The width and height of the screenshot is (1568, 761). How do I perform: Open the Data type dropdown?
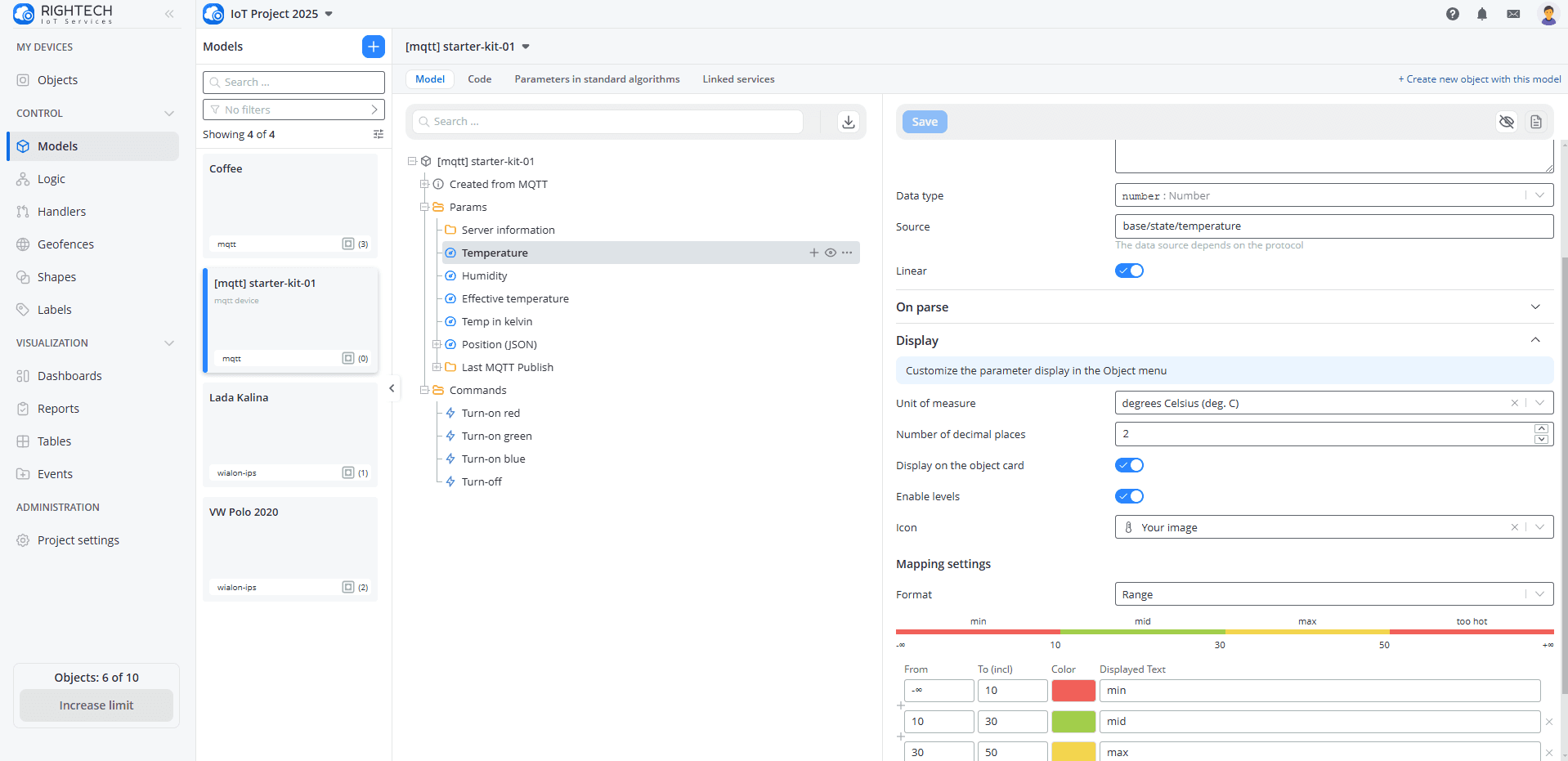click(x=1333, y=195)
